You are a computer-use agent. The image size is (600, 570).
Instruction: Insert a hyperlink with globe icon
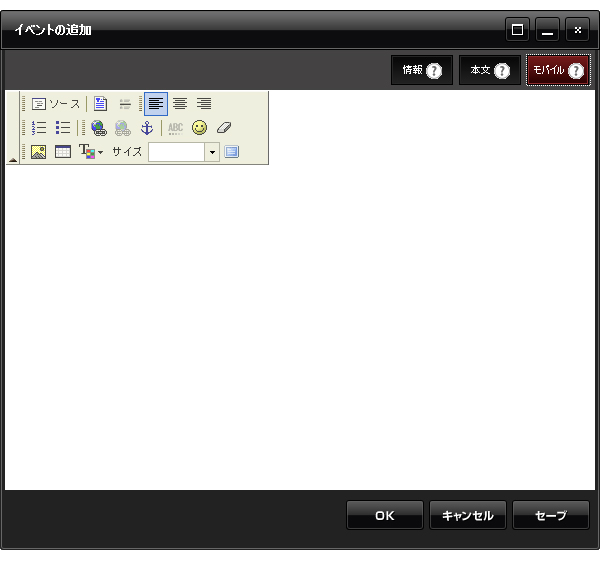pyautogui.click(x=99, y=128)
